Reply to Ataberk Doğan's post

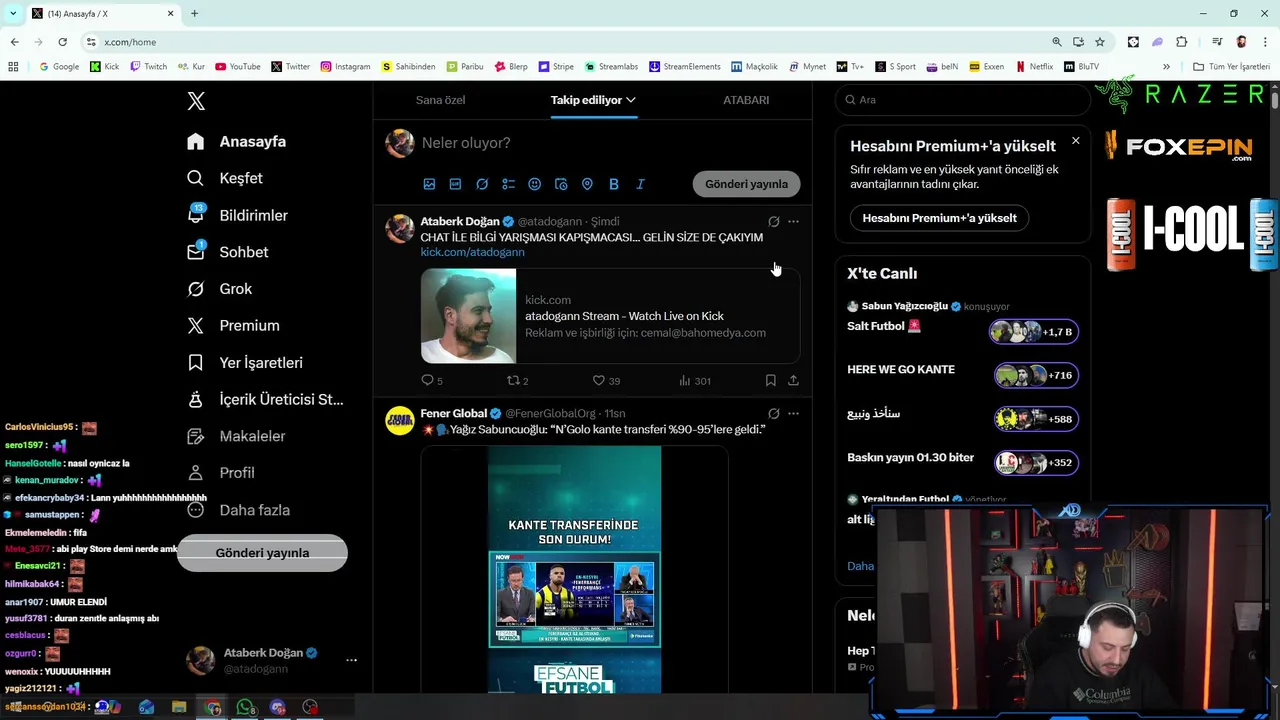coord(431,381)
